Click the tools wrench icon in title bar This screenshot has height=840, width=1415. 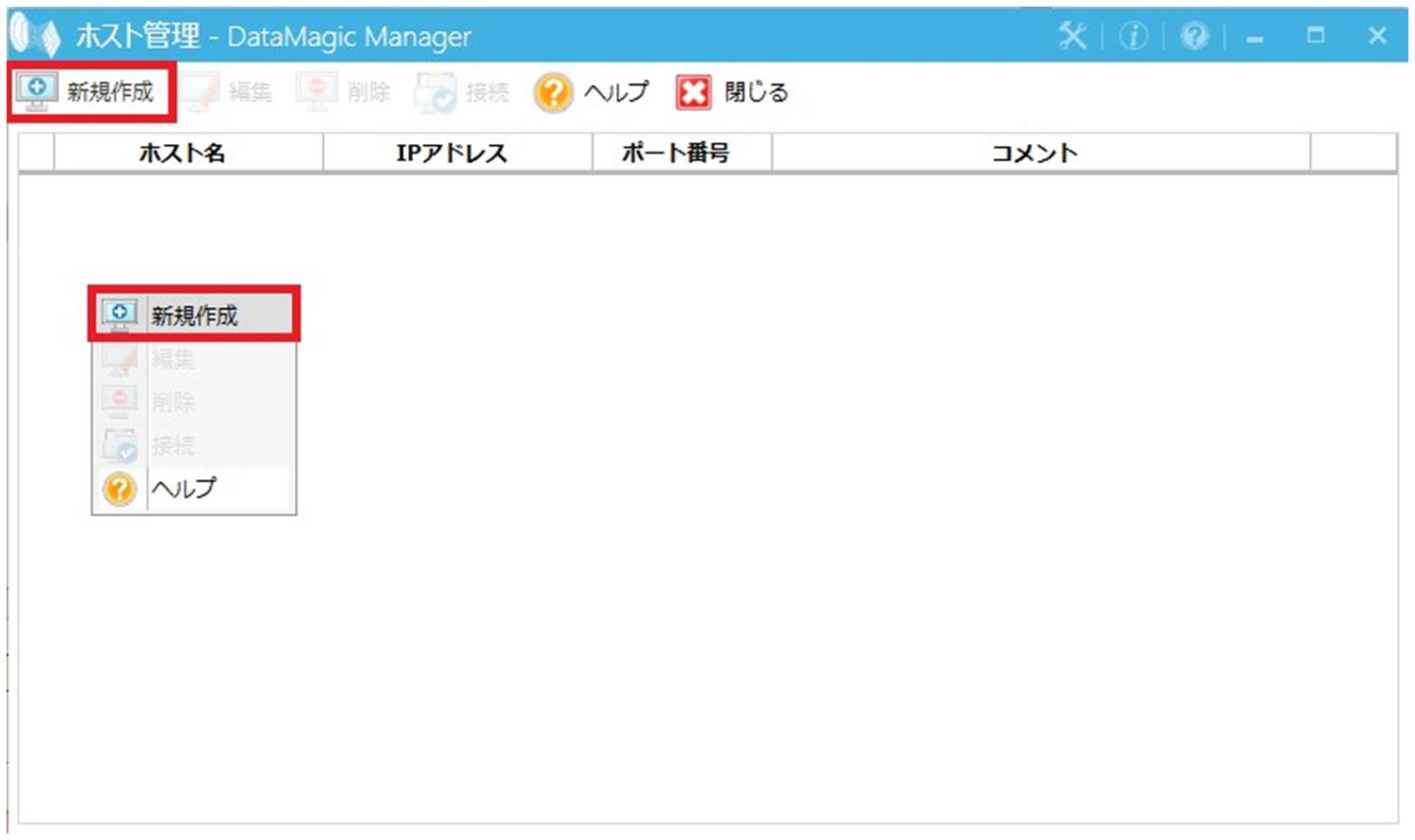[x=1072, y=36]
